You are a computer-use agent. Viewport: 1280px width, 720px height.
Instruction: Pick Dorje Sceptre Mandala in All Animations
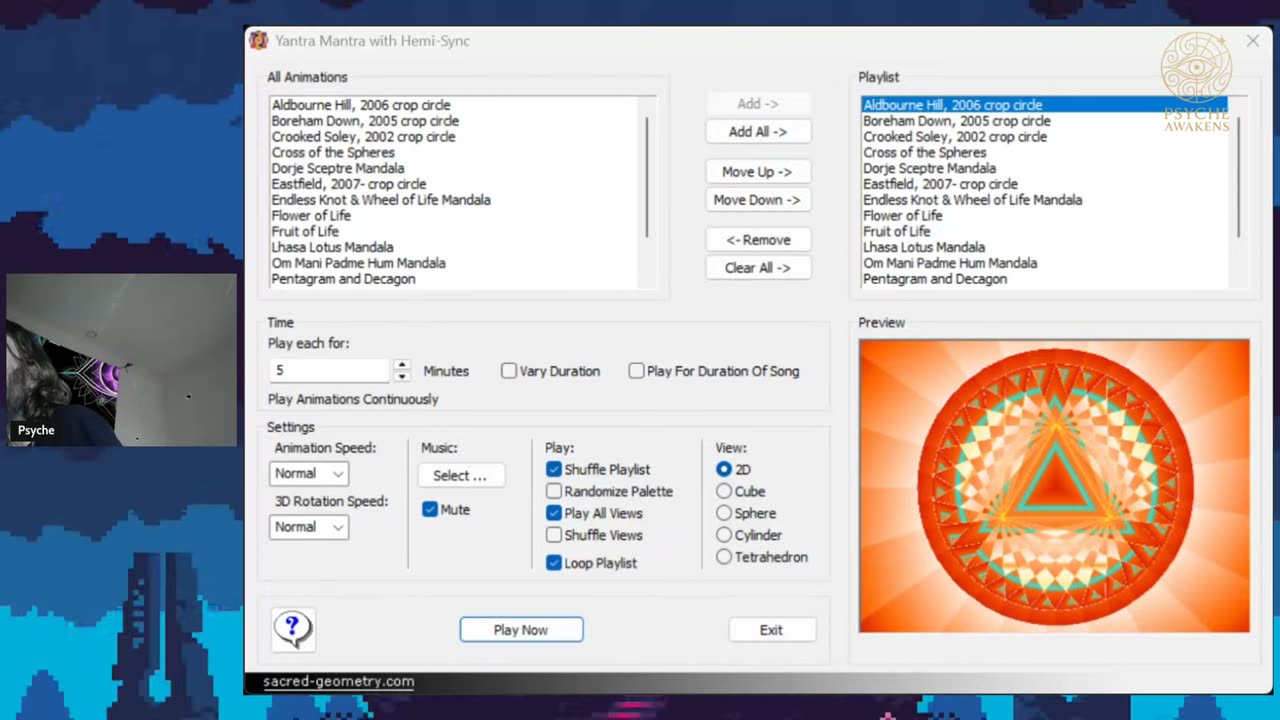[x=338, y=169]
